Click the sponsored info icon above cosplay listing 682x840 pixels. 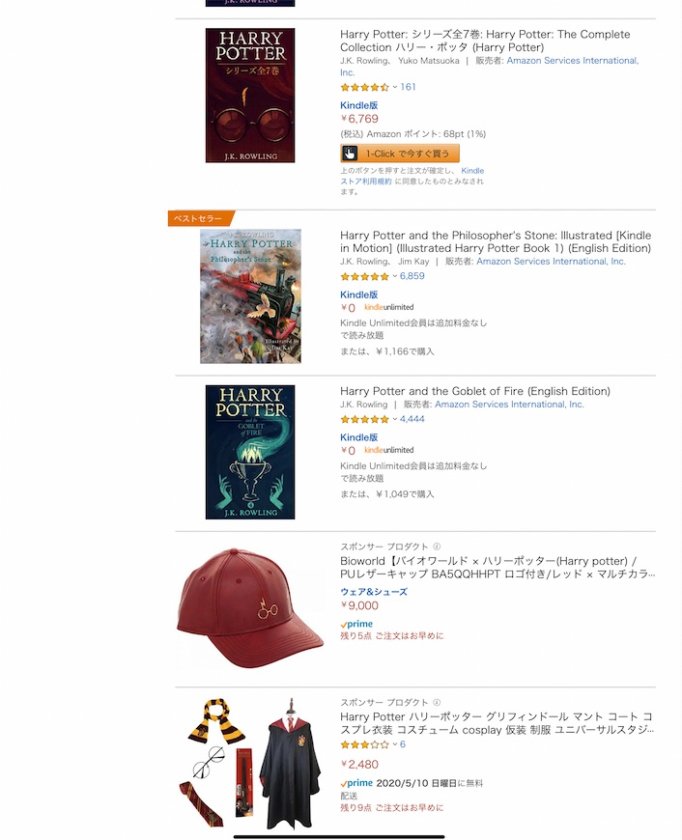click(437, 702)
